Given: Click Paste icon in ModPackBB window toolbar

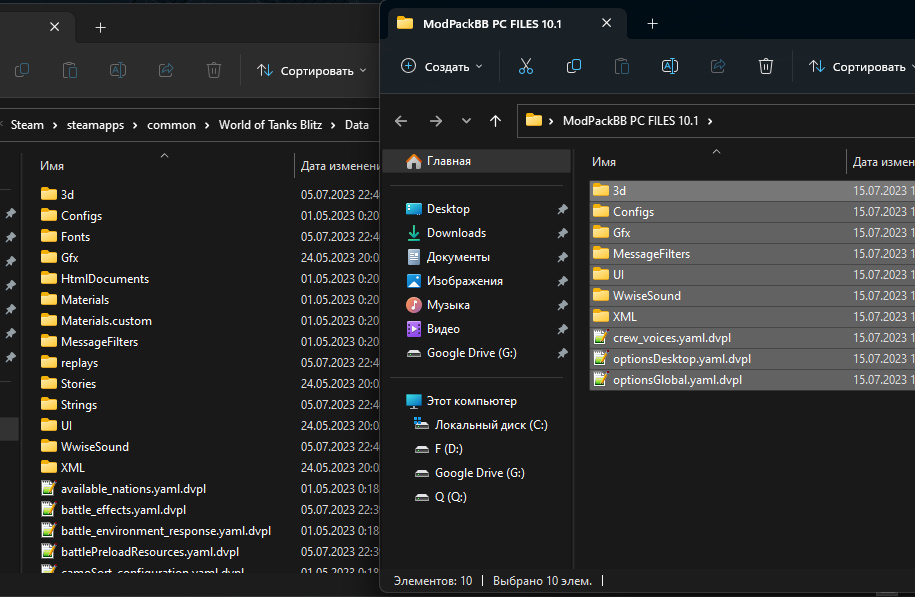Looking at the screenshot, I should (x=621, y=67).
